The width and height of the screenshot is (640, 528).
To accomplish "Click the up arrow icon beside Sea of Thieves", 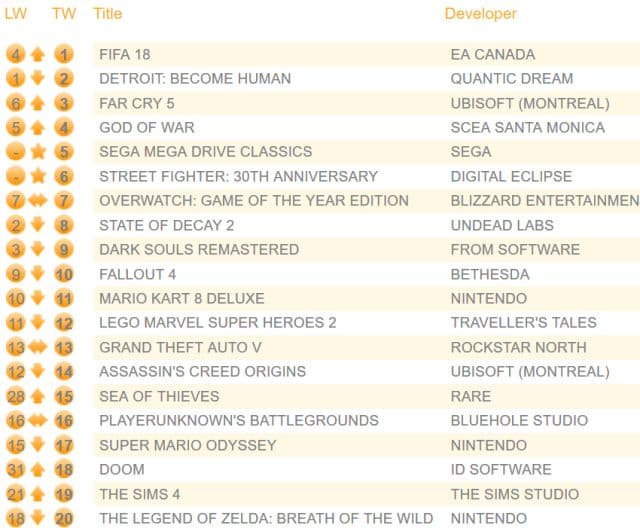I will tap(39, 396).
